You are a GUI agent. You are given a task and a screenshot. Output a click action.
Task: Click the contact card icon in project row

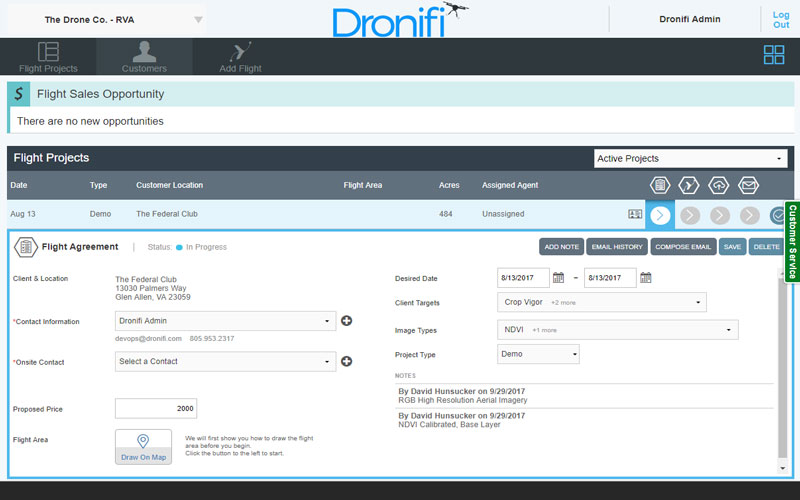tap(635, 214)
